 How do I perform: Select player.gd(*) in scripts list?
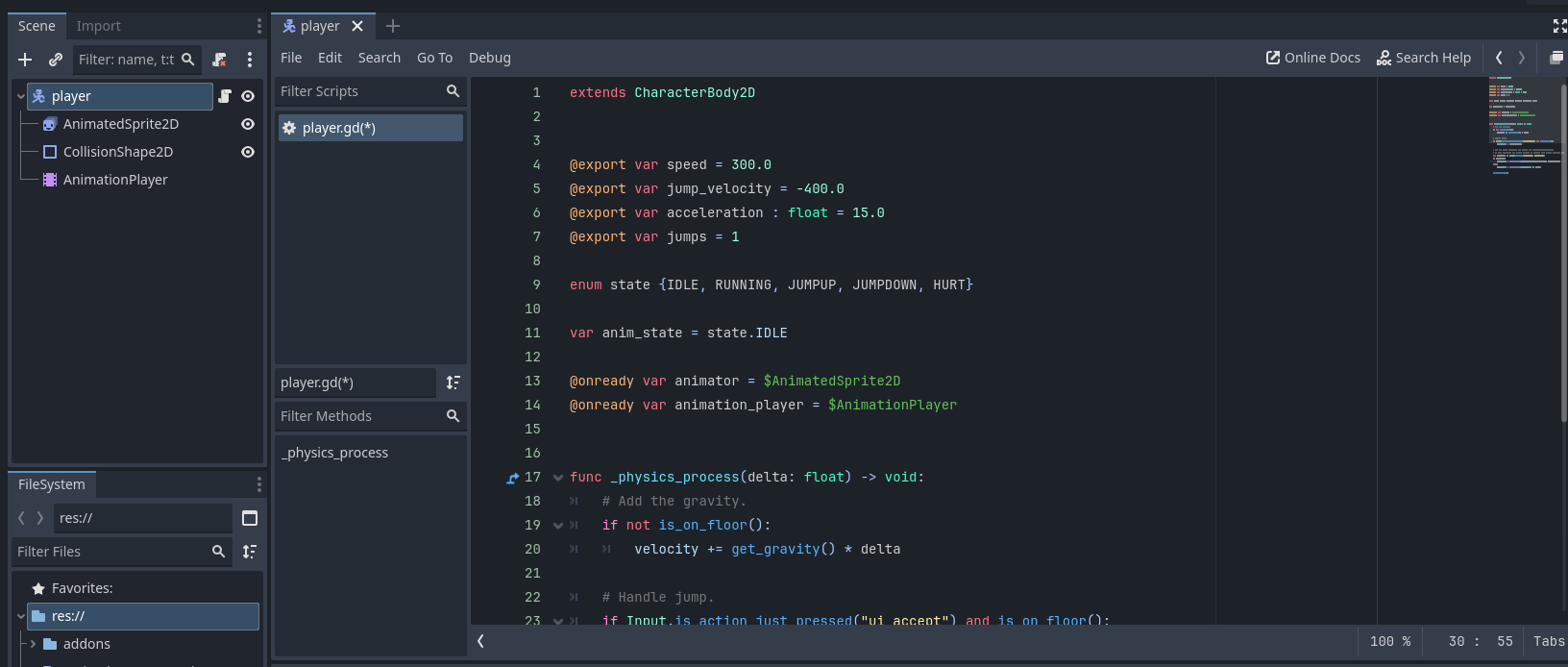coord(371,128)
